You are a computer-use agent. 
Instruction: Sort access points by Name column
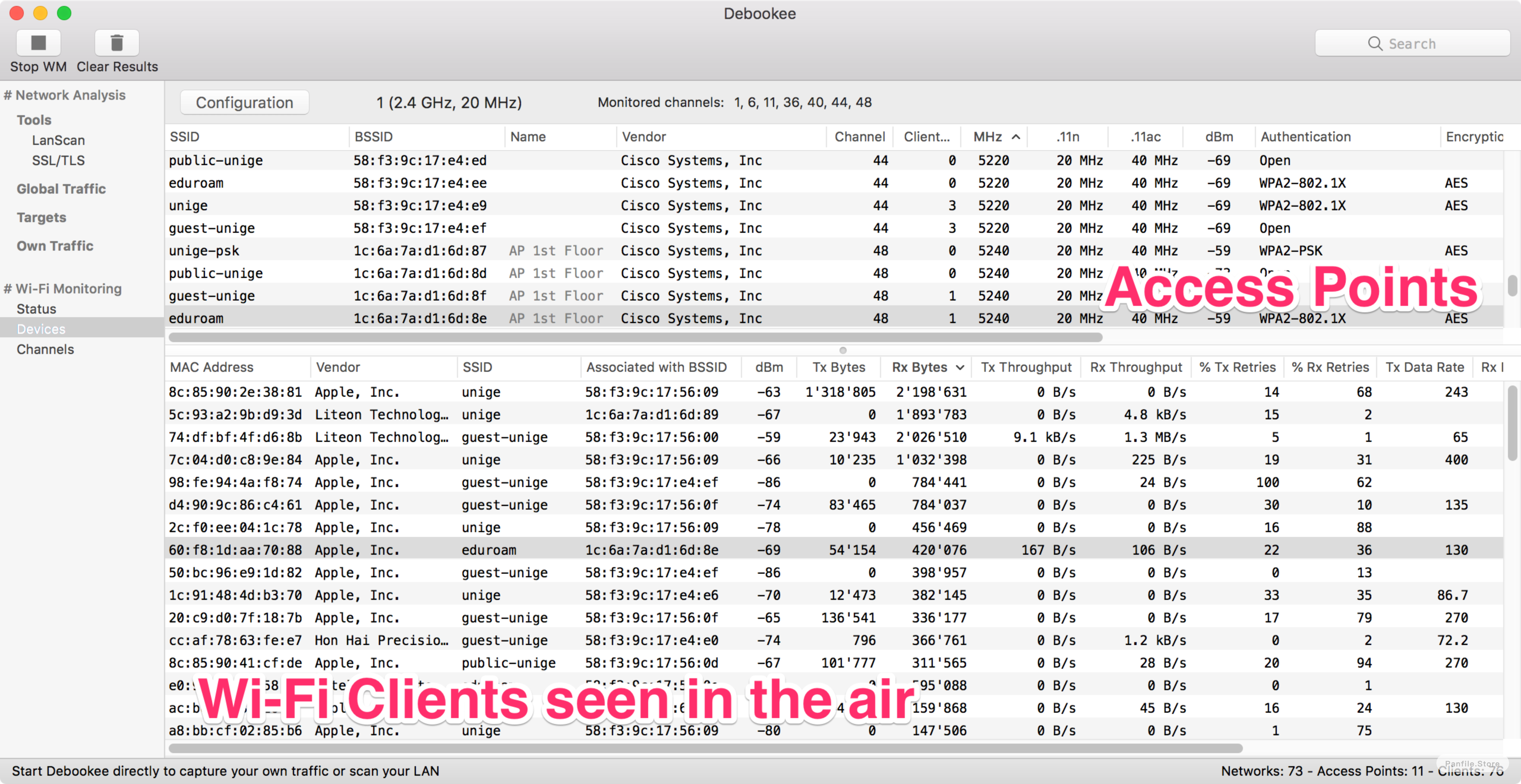coord(561,136)
